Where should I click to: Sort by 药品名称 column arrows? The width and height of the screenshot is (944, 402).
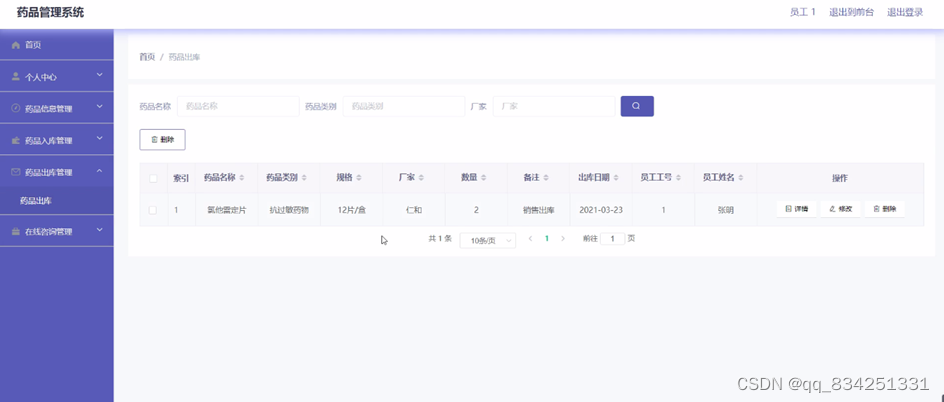tap(242, 178)
